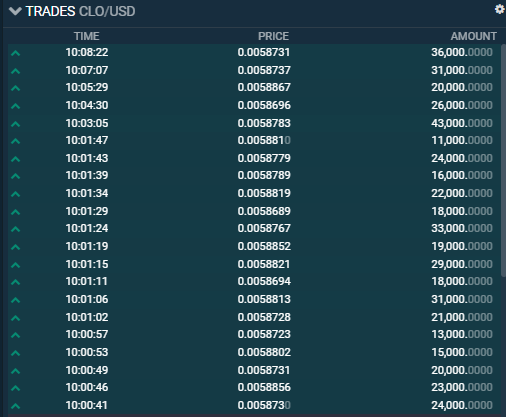Select price 0.0058783

pos(264,123)
